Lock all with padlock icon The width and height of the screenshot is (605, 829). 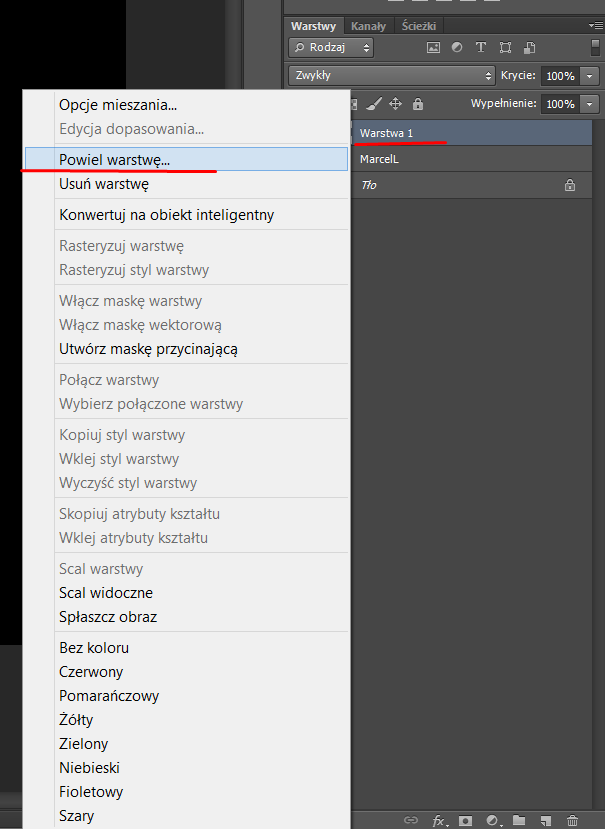click(x=418, y=104)
